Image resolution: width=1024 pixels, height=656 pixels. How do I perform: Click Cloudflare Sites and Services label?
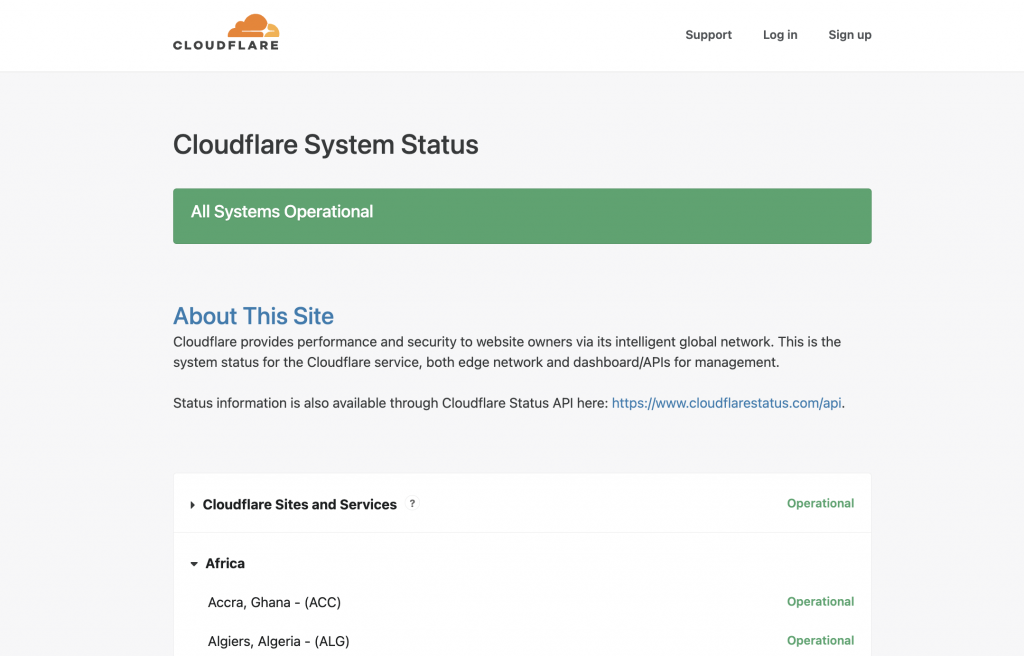[x=299, y=504]
